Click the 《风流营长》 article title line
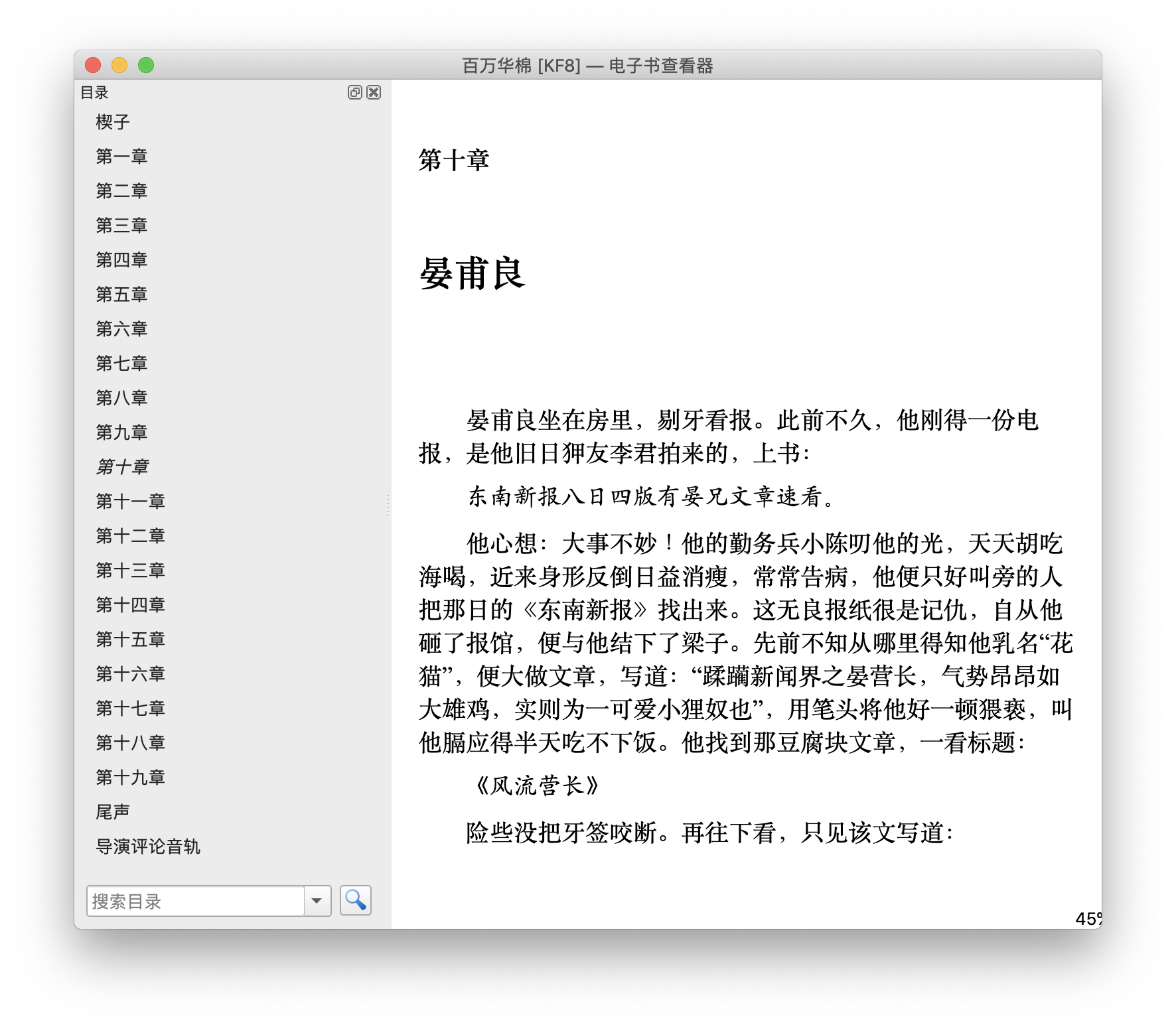 pyautogui.click(x=538, y=786)
